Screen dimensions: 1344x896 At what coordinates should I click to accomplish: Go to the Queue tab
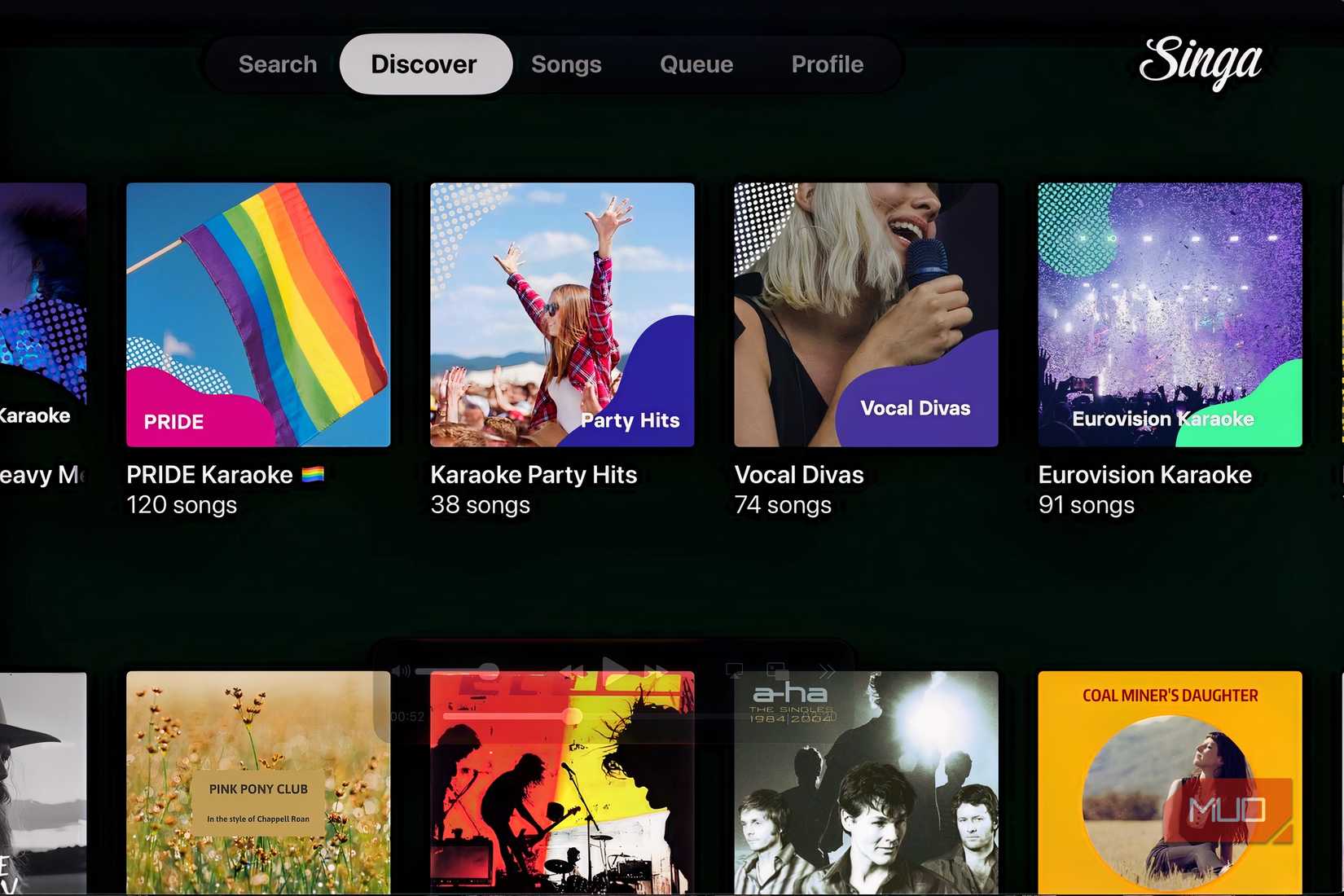pos(696,64)
